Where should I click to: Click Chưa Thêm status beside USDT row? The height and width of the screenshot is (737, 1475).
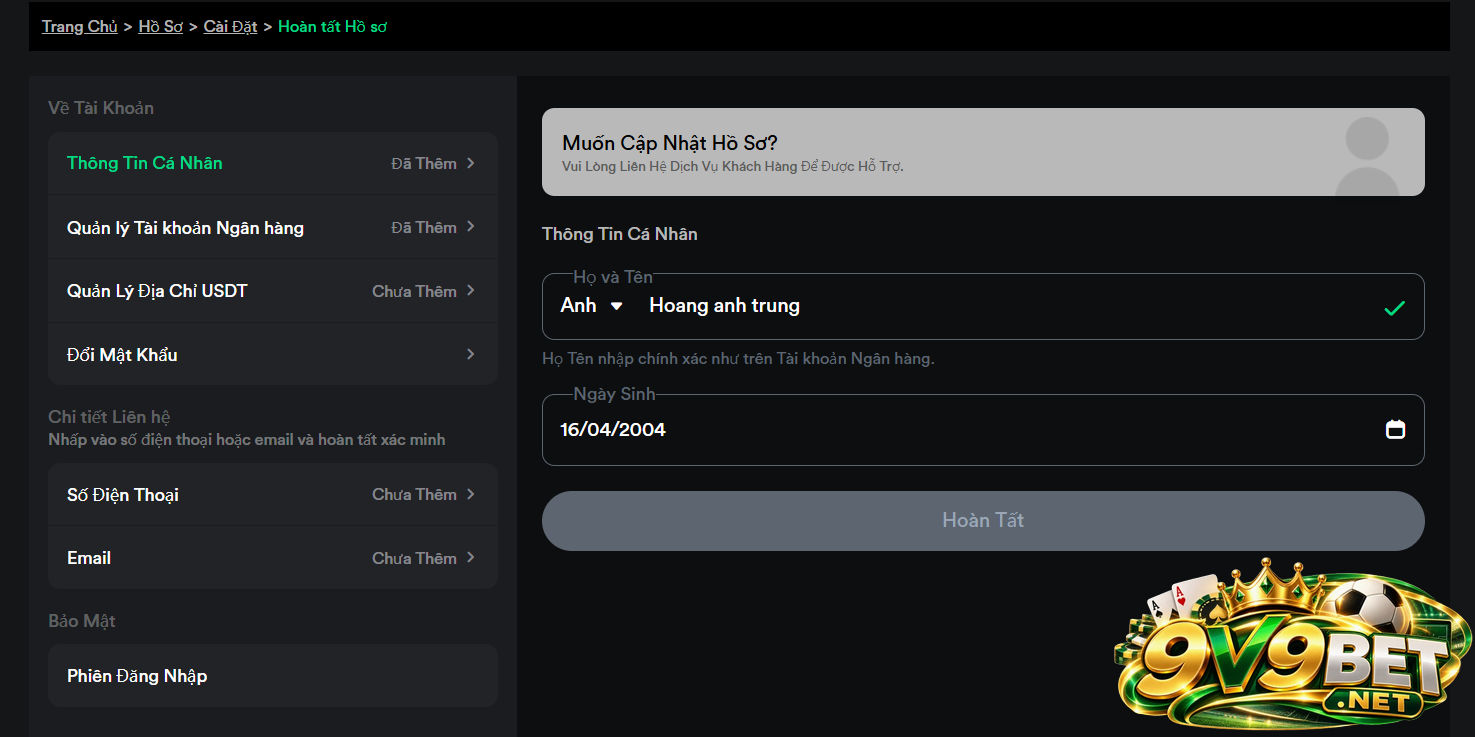414,291
